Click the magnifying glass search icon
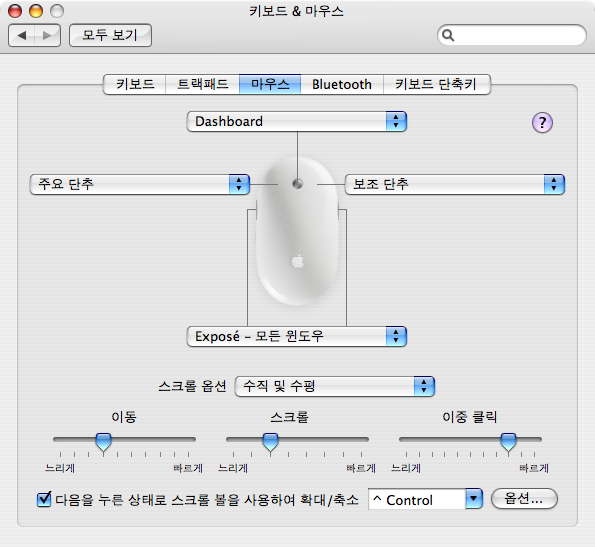Screen dimensions: 595x547 (x=448, y=35)
